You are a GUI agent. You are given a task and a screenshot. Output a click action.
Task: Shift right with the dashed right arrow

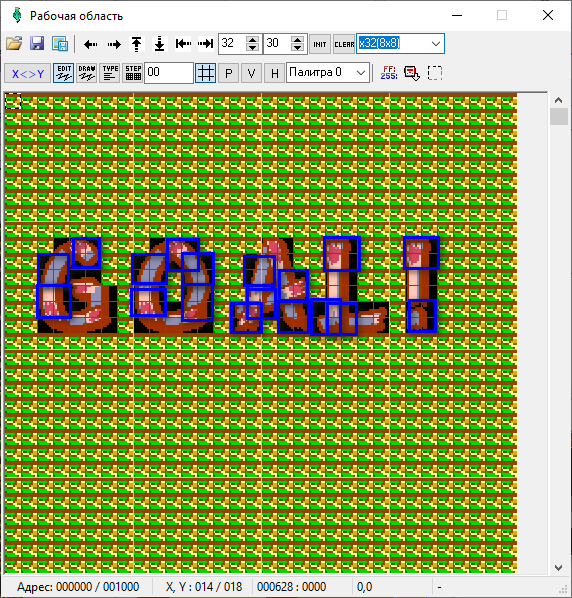click(x=114, y=45)
